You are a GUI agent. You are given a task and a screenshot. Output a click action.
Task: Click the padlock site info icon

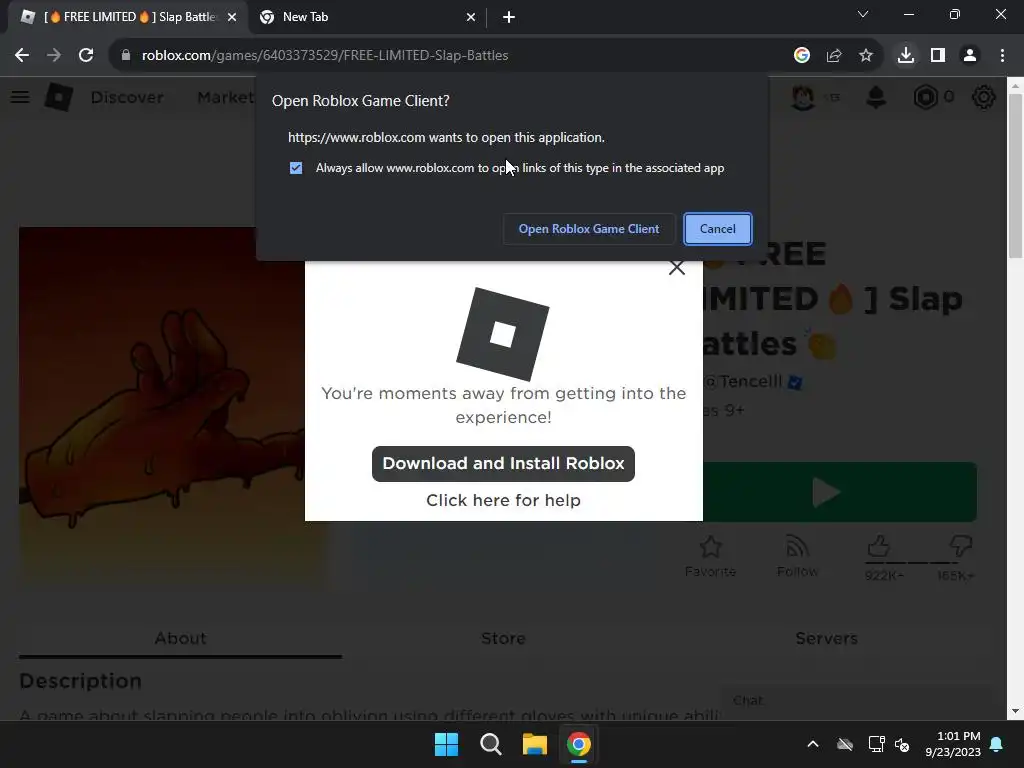126,56
